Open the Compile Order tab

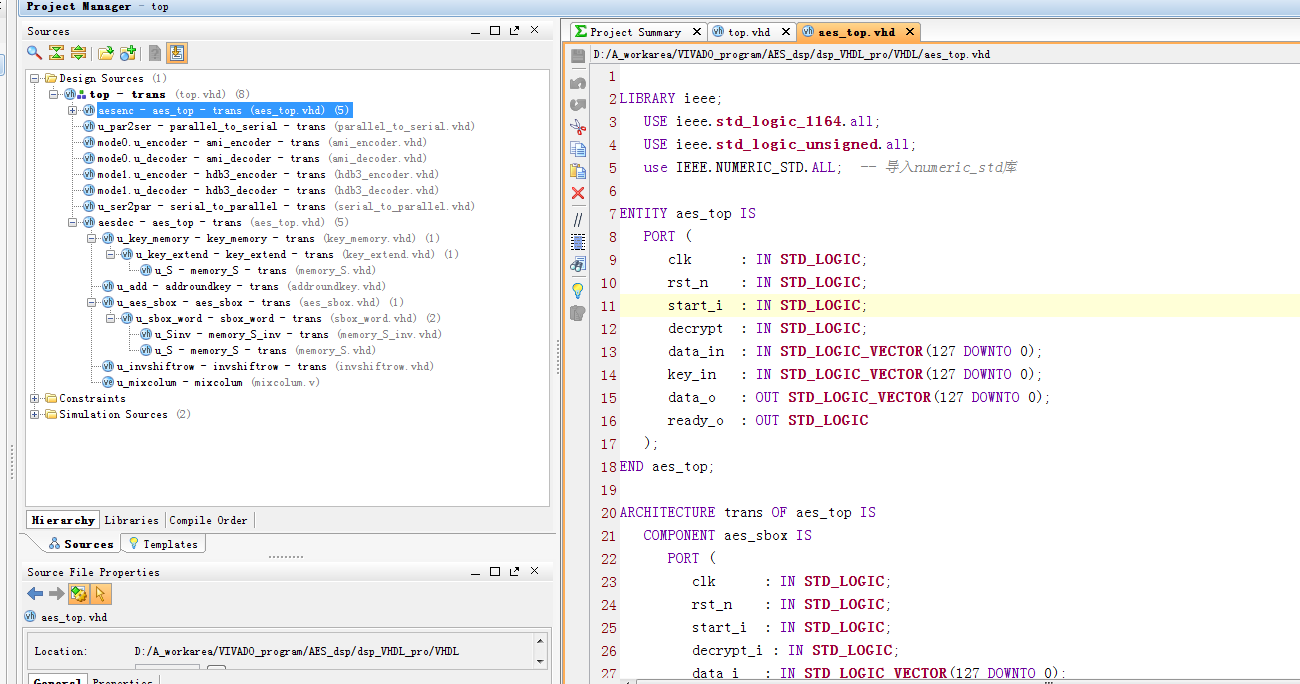click(208, 520)
